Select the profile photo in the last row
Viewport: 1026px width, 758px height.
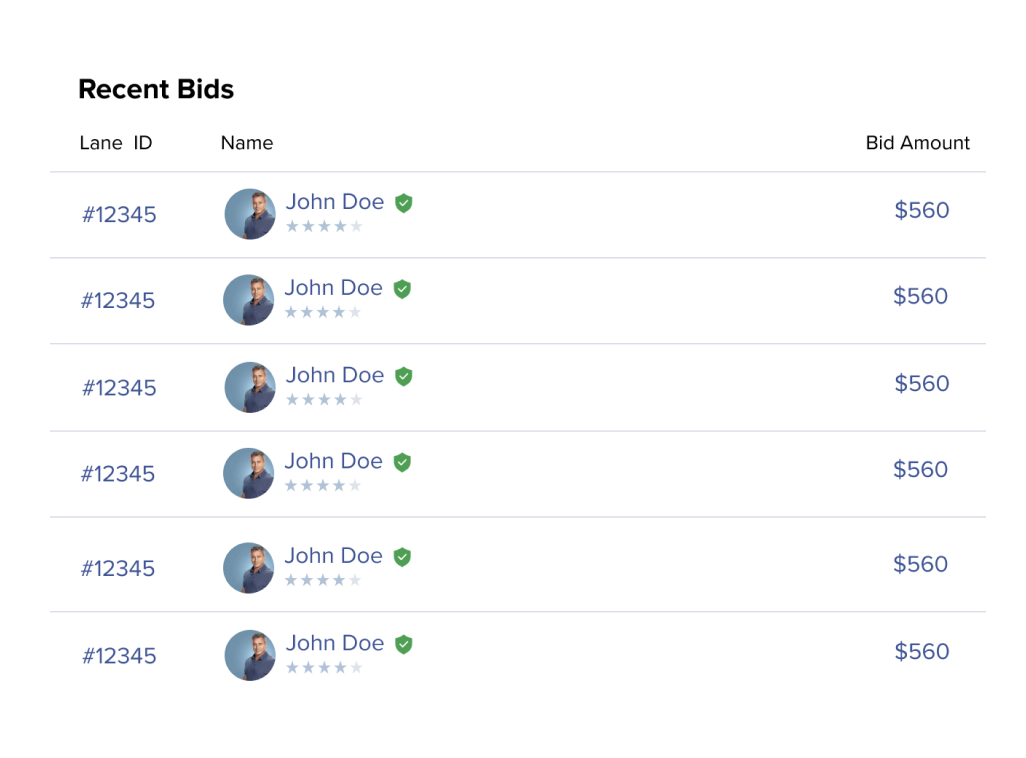pos(250,655)
